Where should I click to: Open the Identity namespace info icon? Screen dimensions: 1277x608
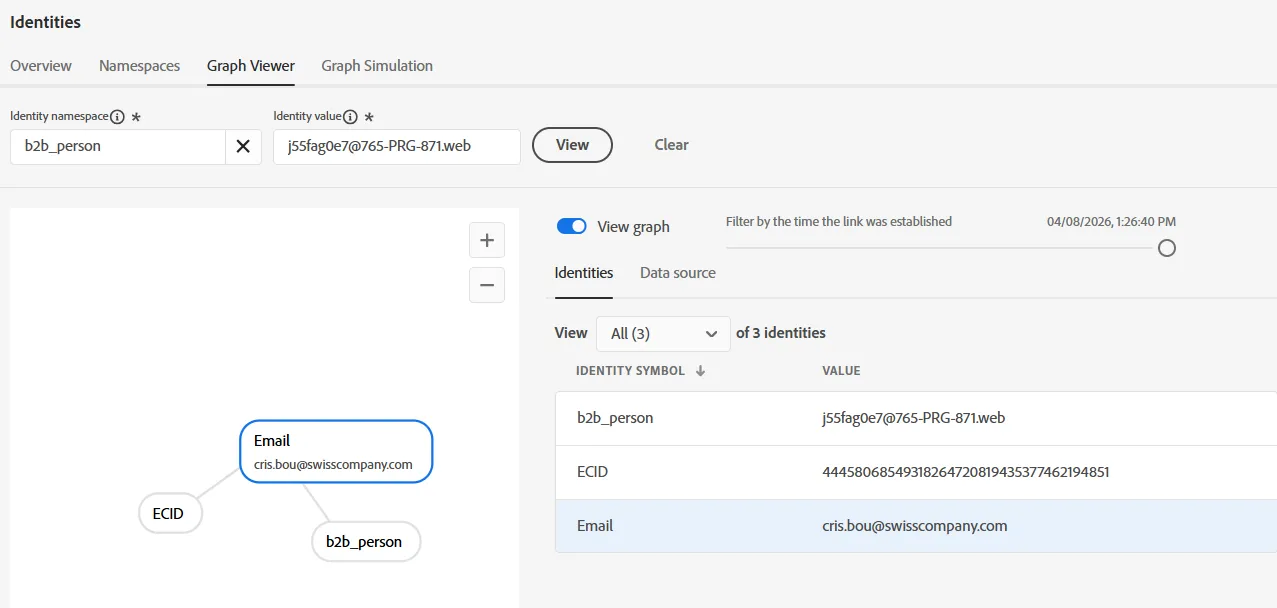coord(117,117)
